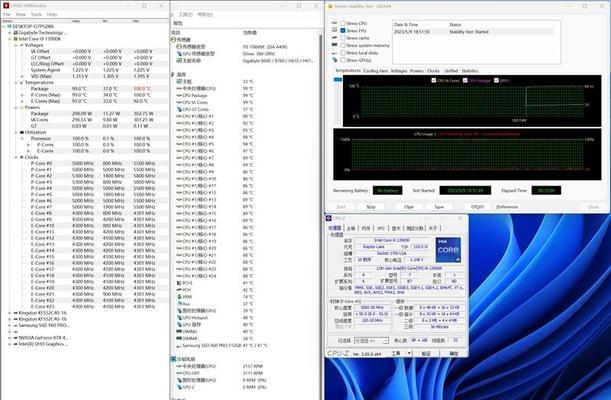The height and width of the screenshot is (400, 611).
Task: Open the SPD tab in CPU-Z
Action: pos(381,228)
